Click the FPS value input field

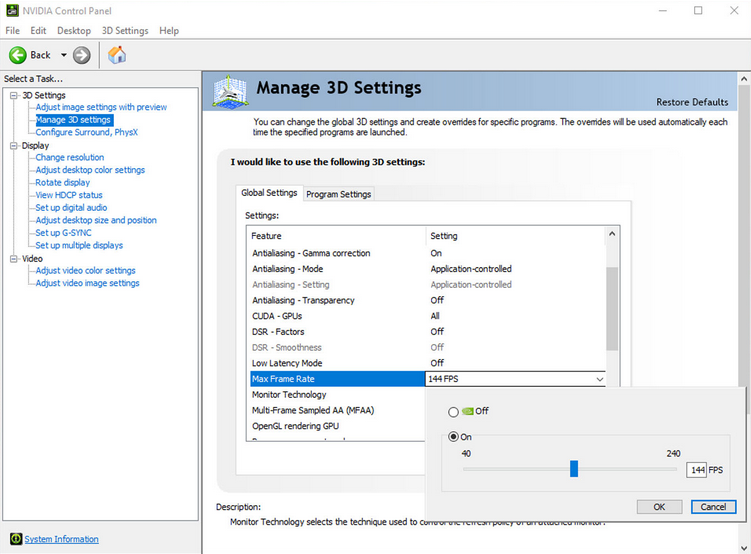(696, 470)
